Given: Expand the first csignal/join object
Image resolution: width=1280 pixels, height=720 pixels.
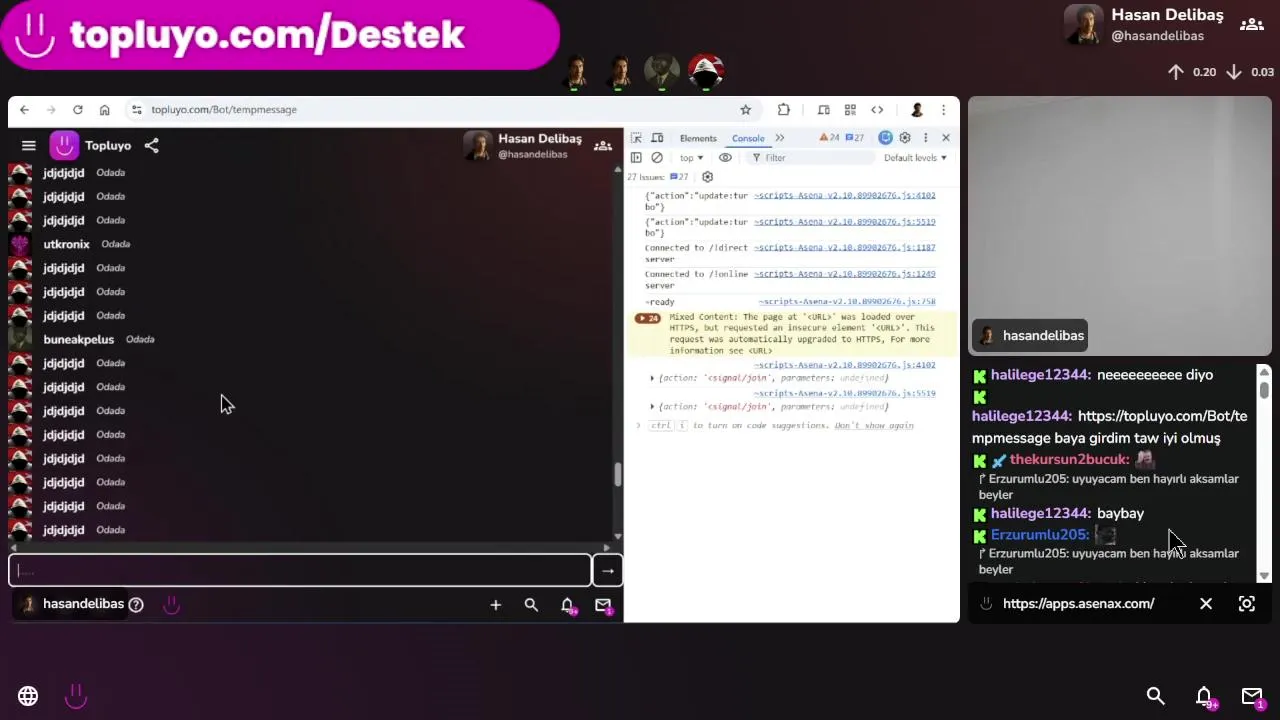Looking at the screenshot, I should click(652, 378).
